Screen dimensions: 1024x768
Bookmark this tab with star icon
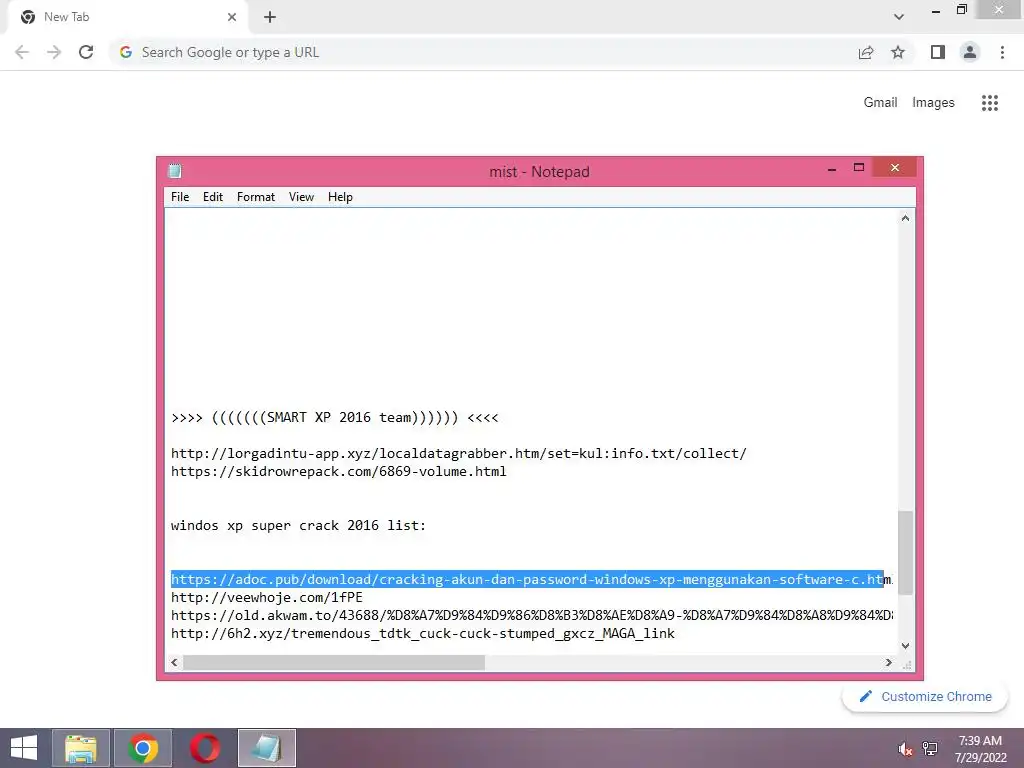[x=898, y=52]
